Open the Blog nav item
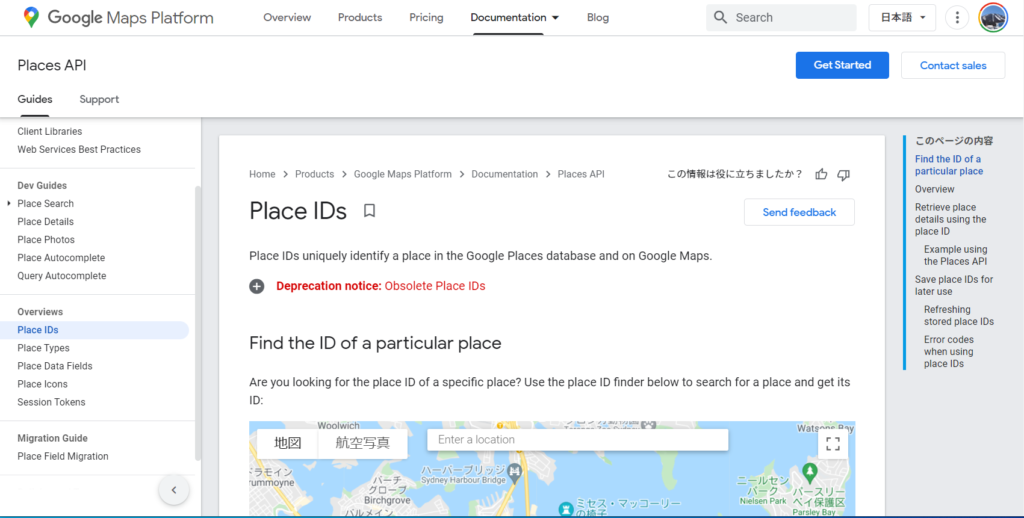Image resolution: width=1024 pixels, height=518 pixels. [598, 18]
